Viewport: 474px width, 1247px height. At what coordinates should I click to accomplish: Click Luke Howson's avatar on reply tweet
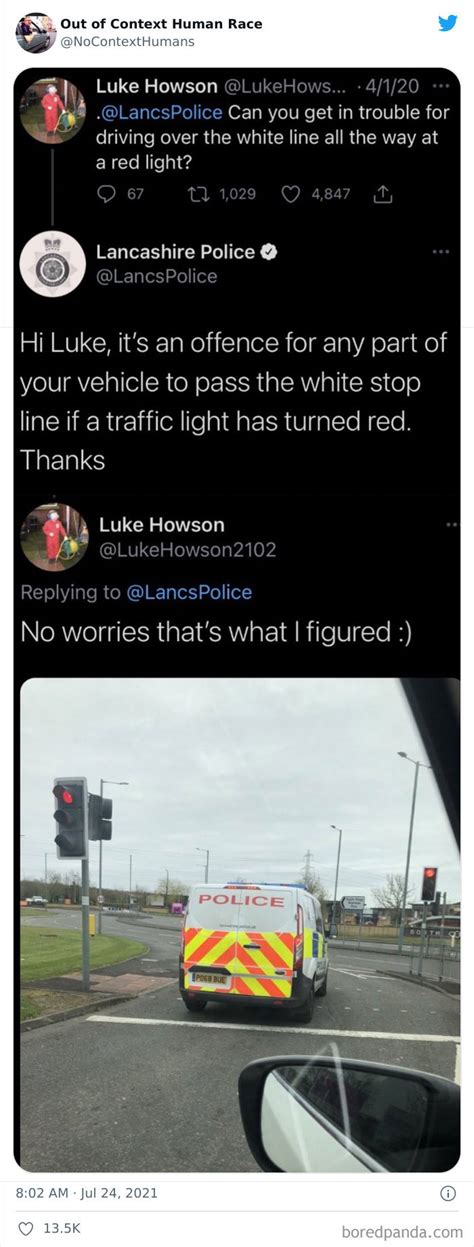click(54, 537)
